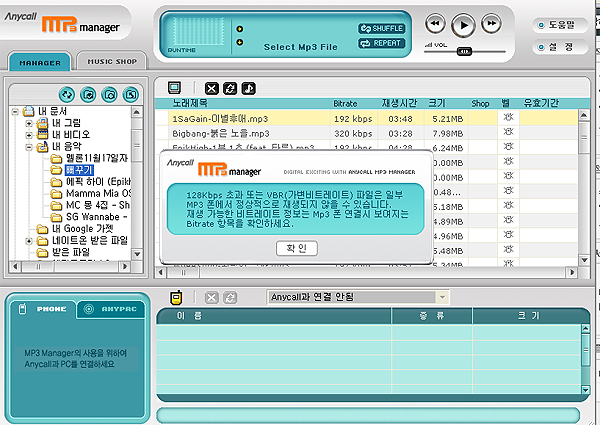Image resolution: width=600 pixels, height=425 pixels.
Task: Sort by the 재생시간 column header
Action: pos(399,103)
